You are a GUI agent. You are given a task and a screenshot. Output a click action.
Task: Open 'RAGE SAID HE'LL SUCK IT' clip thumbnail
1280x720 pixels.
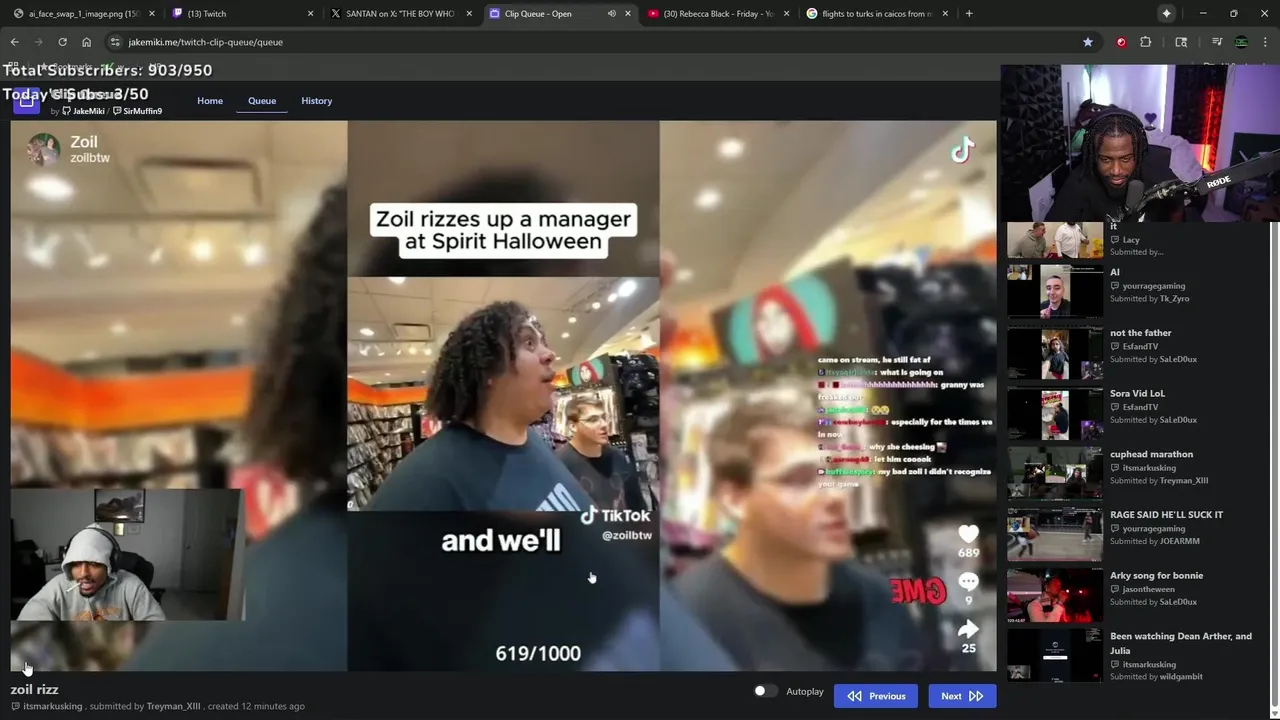click(x=1055, y=535)
